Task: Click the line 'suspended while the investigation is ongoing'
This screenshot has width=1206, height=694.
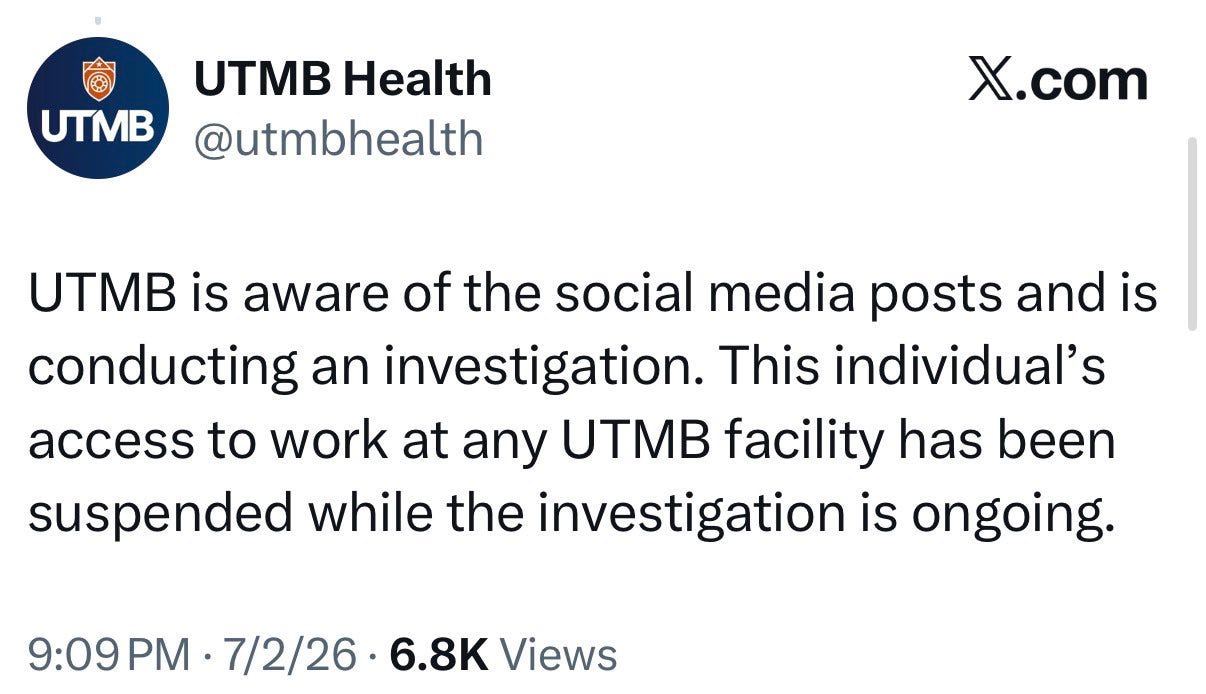Action: tap(570, 515)
